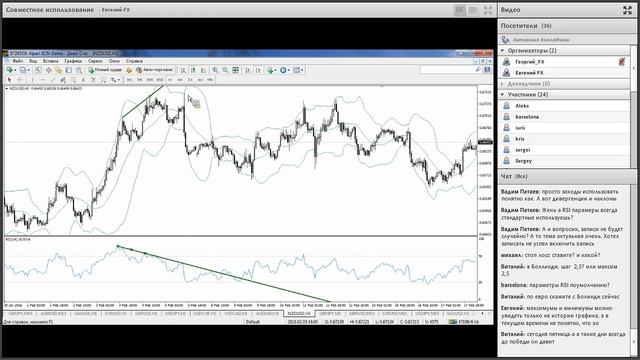Open the New Chart toolbar icon
Image resolution: width=640 pixels, height=360 pixels.
coord(9,70)
